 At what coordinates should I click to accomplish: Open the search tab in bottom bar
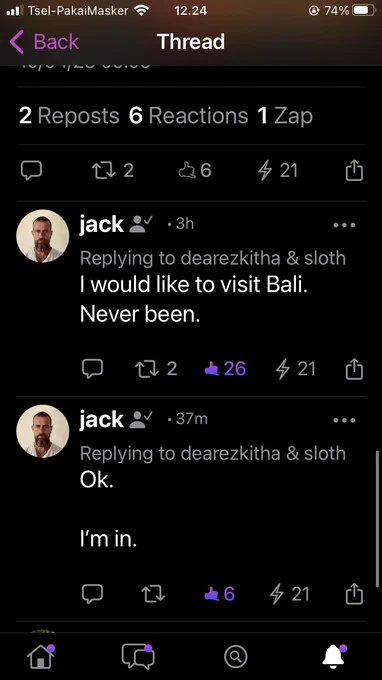click(235, 657)
